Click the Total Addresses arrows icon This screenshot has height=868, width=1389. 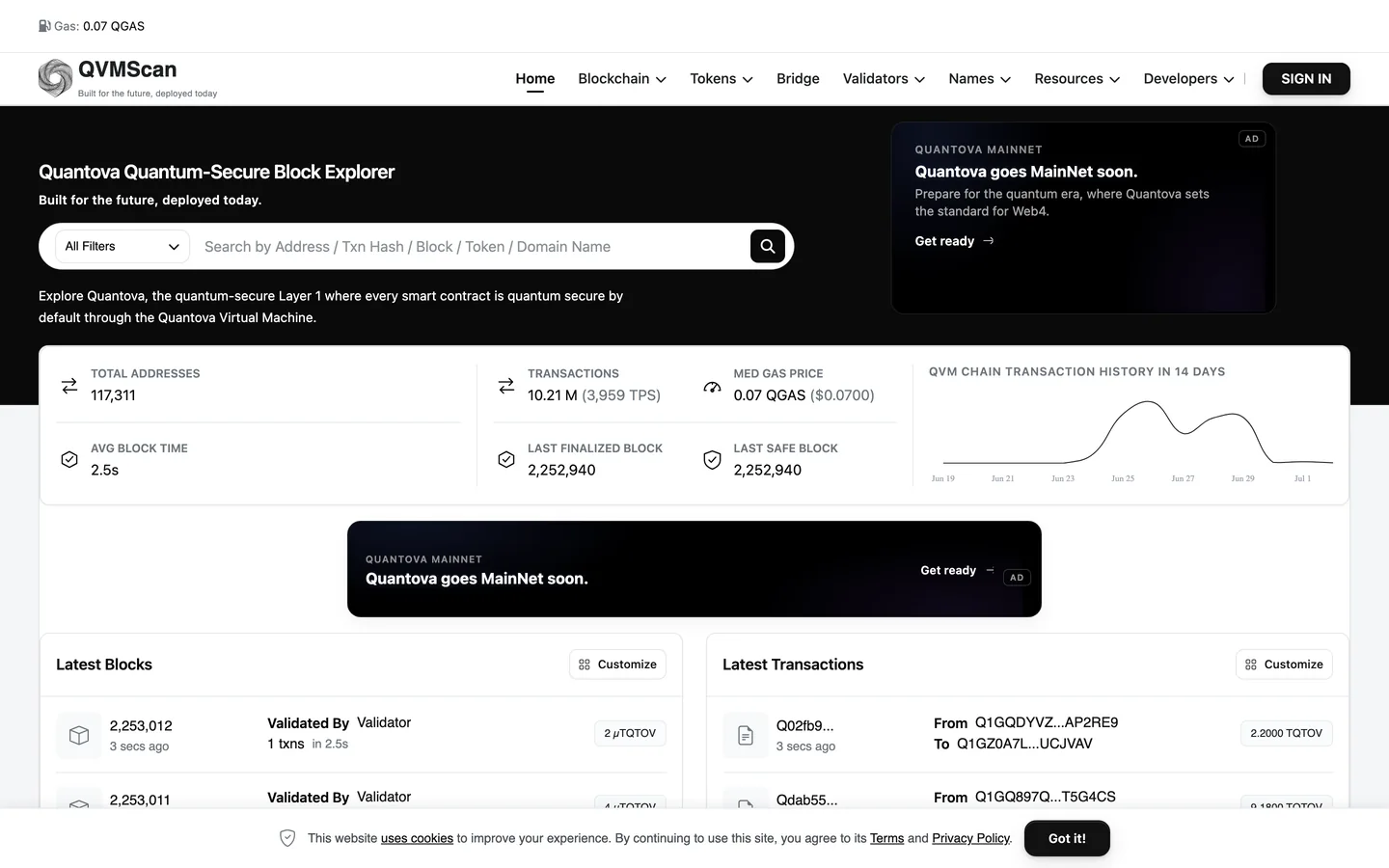pos(69,385)
